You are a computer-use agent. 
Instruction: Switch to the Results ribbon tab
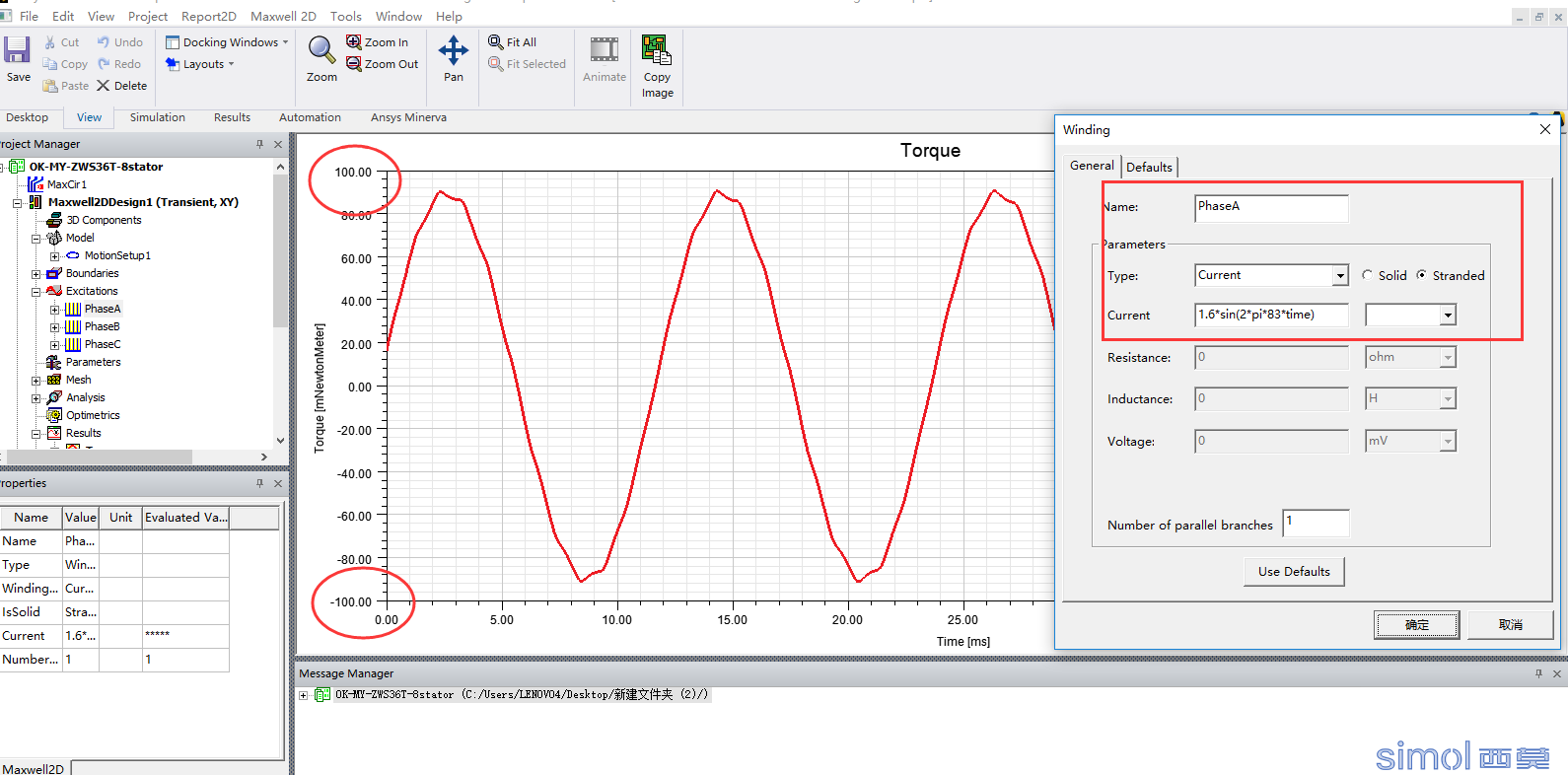[232, 117]
